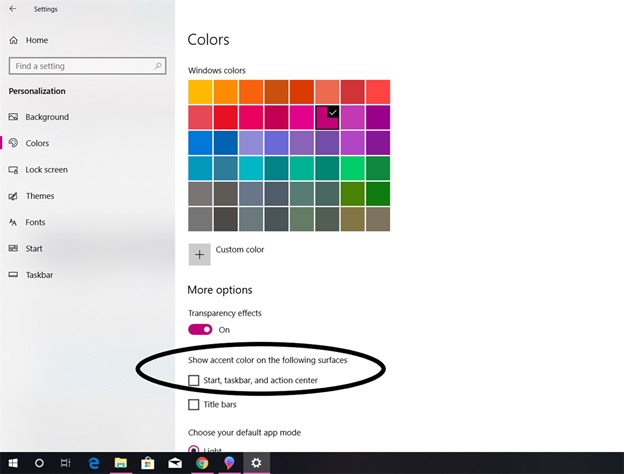Viewport: 624px width, 474px height.
Task: Pick the bright green swatch in fourth row
Action: click(x=353, y=168)
